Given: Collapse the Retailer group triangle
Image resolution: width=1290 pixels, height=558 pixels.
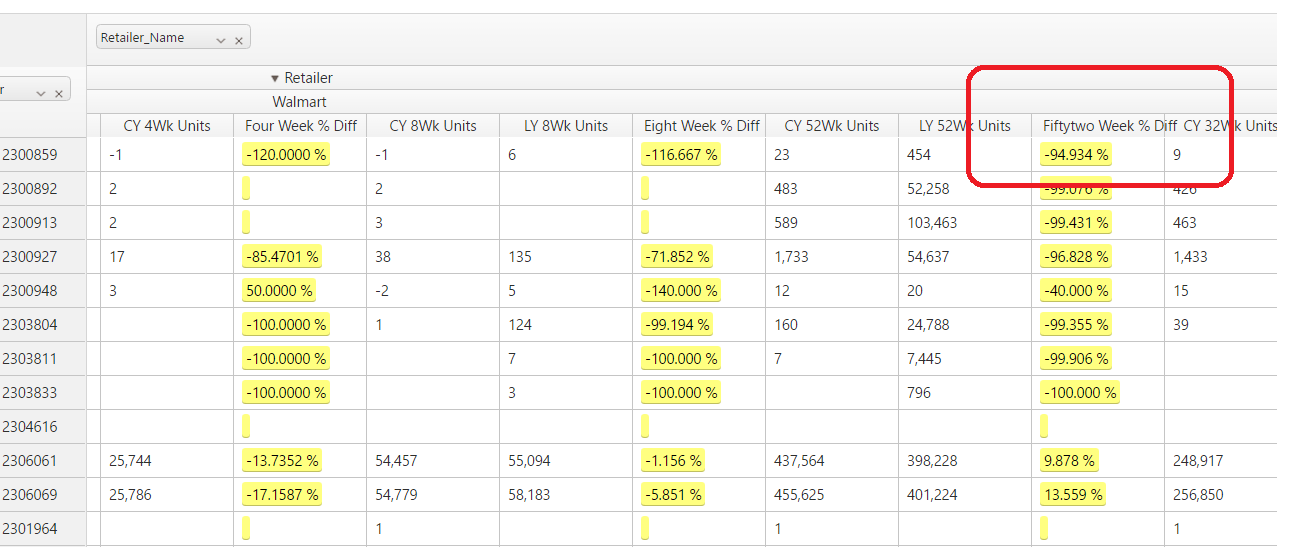Looking at the screenshot, I should [x=275, y=78].
